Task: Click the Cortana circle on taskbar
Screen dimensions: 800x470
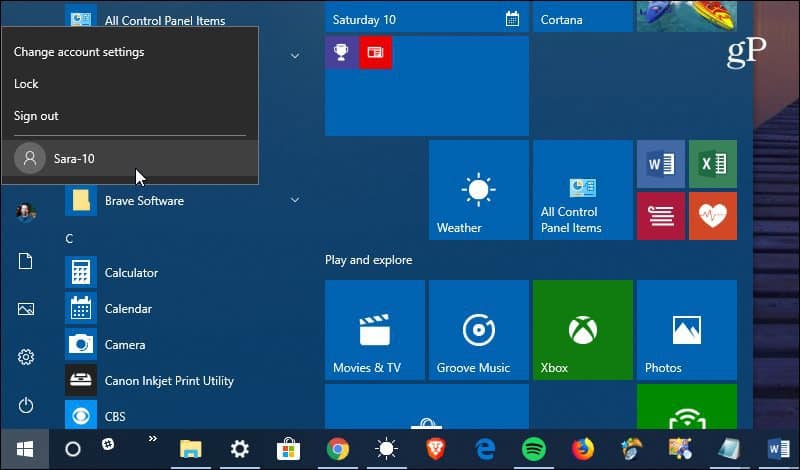Action: click(x=73, y=449)
